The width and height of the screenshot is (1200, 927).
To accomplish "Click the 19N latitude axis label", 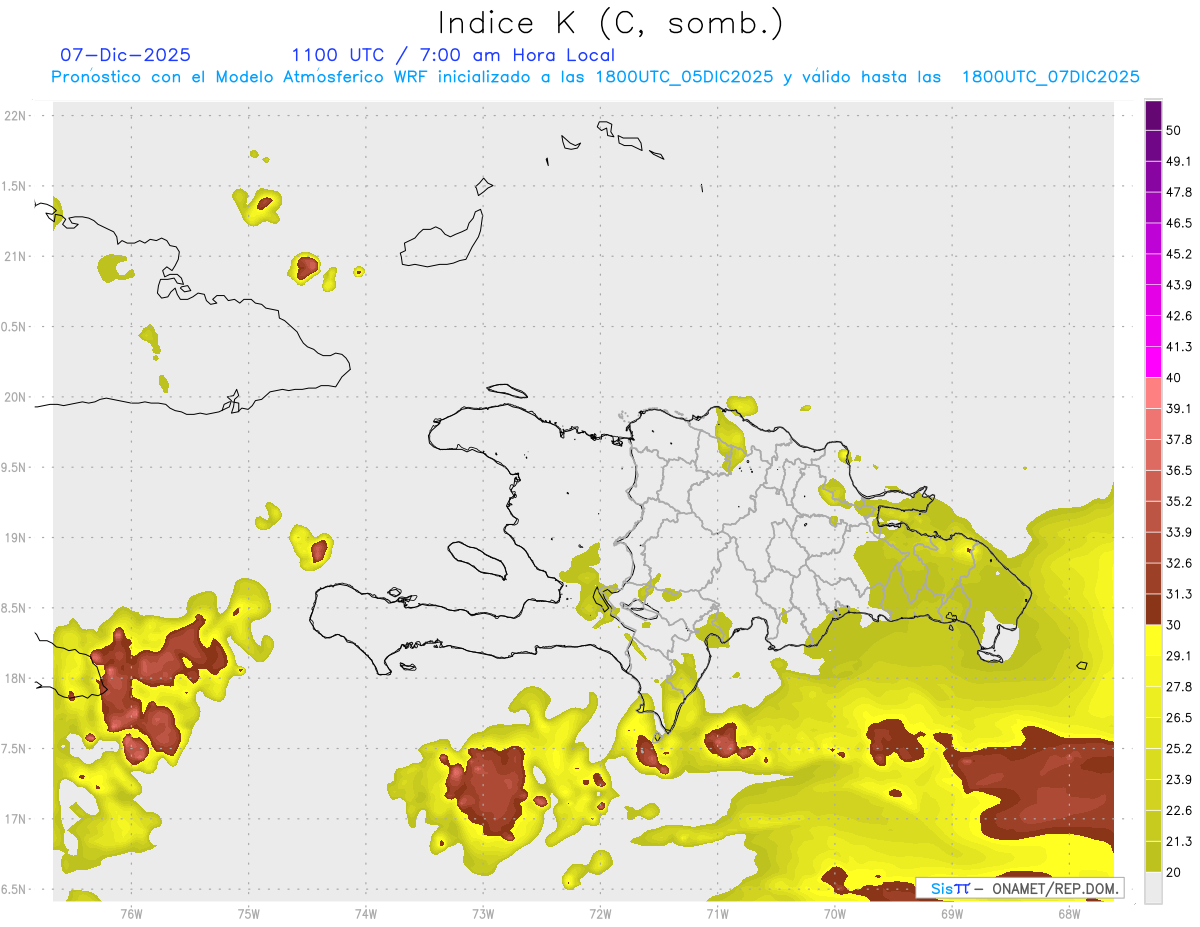I will (16, 538).
